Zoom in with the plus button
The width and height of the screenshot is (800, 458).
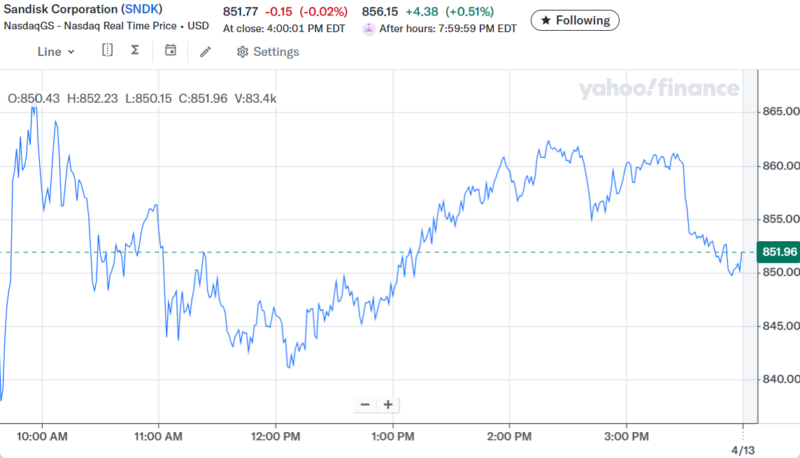(x=387, y=405)
